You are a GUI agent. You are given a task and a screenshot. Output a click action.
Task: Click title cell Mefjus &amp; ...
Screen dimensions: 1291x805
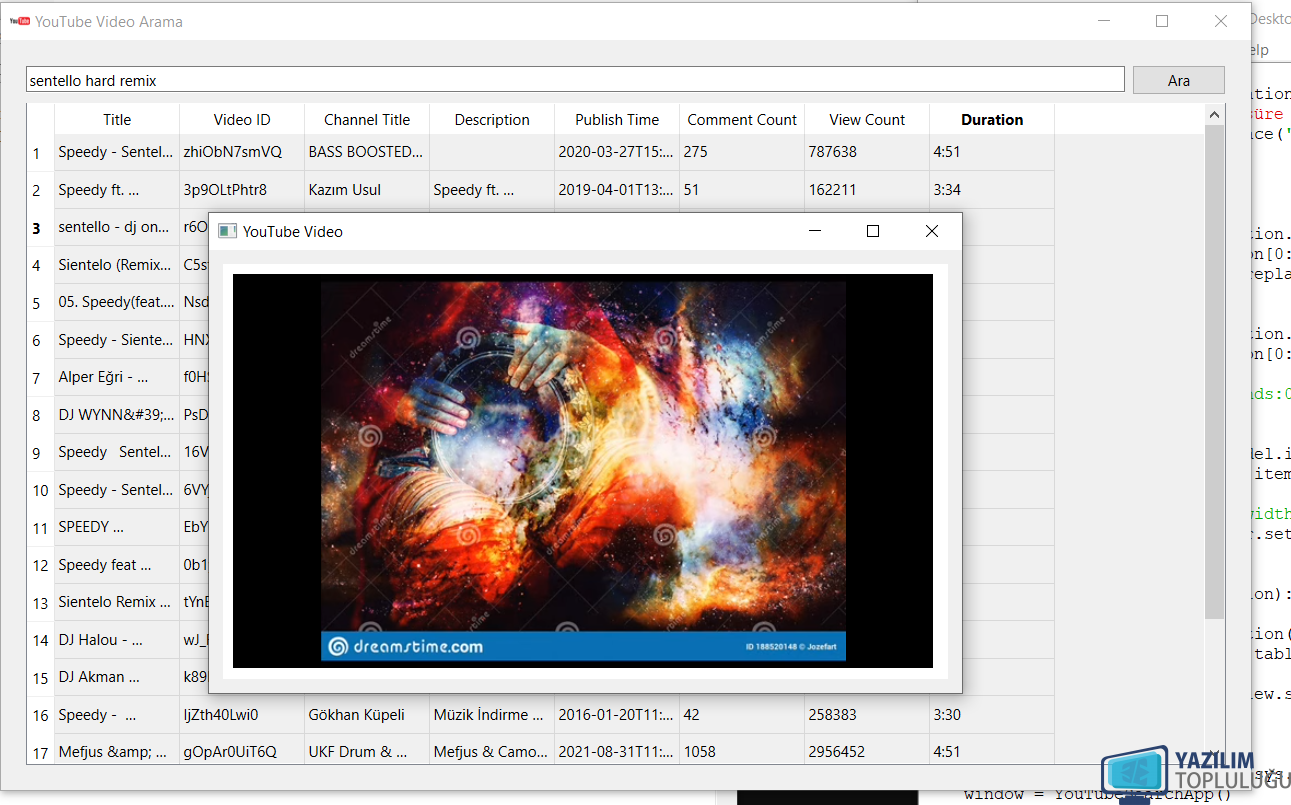click(x=117, y=752)
